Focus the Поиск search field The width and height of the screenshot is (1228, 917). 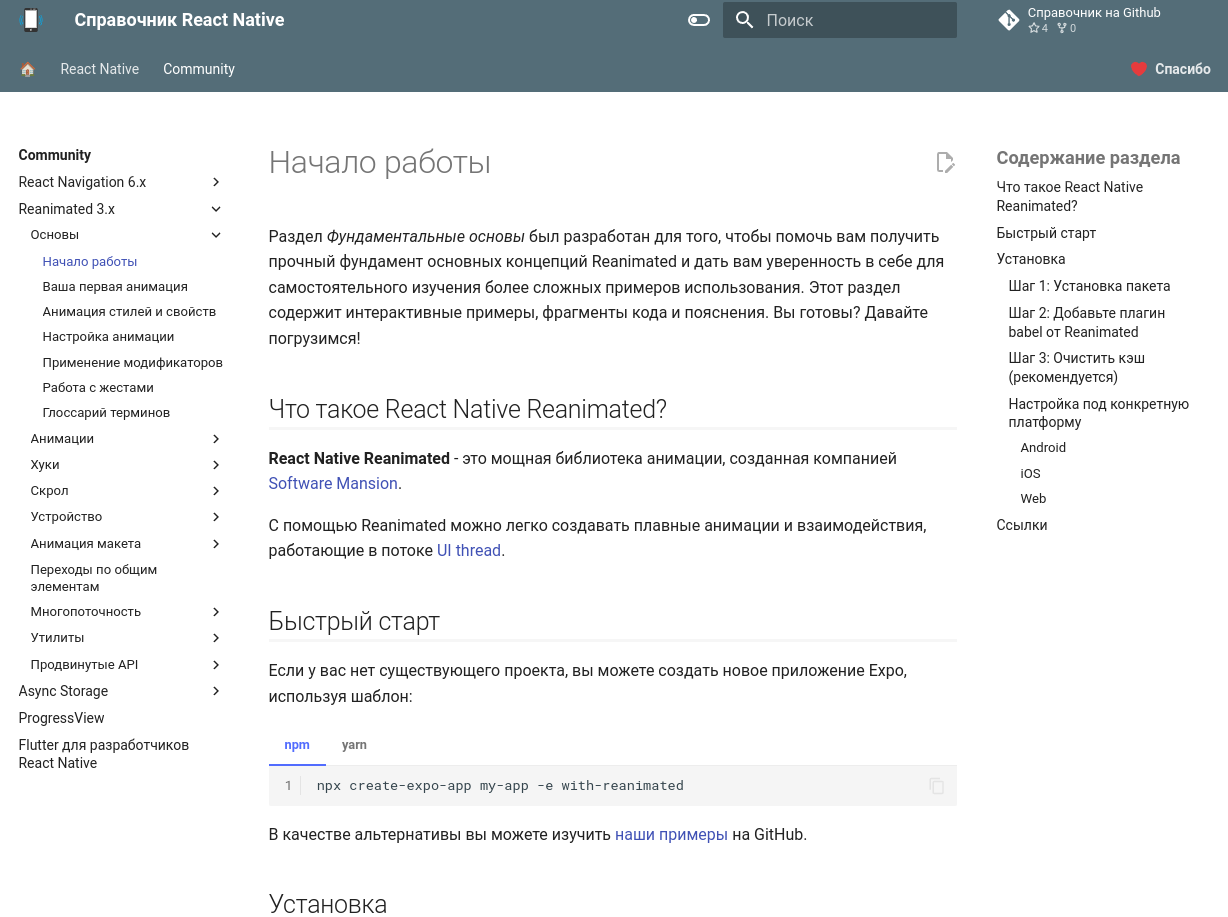pyautogui.click(x=840, y=20)
